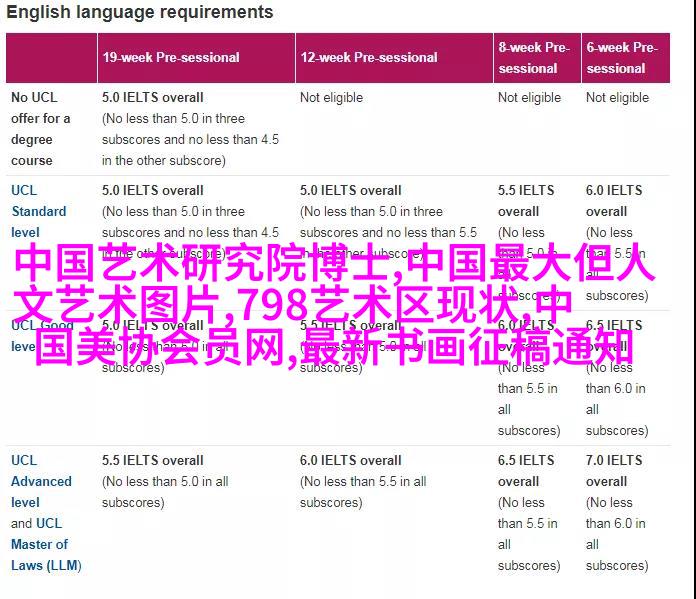Select the 19-week Pre-sessional column header

[196, 58]
